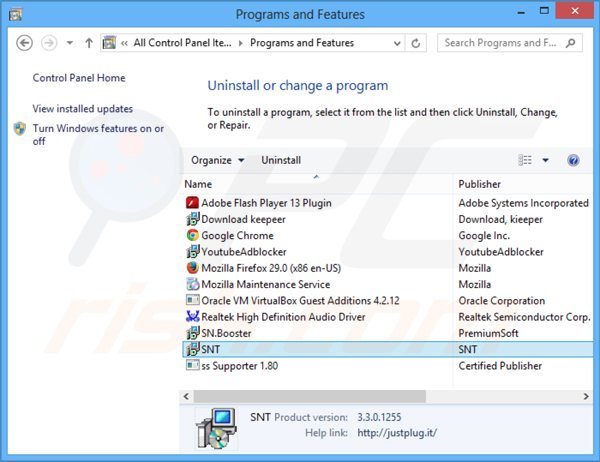The image size is (600, 462).
Task: Expand the address bar history dropdown
Action: (x=397, y=43)
